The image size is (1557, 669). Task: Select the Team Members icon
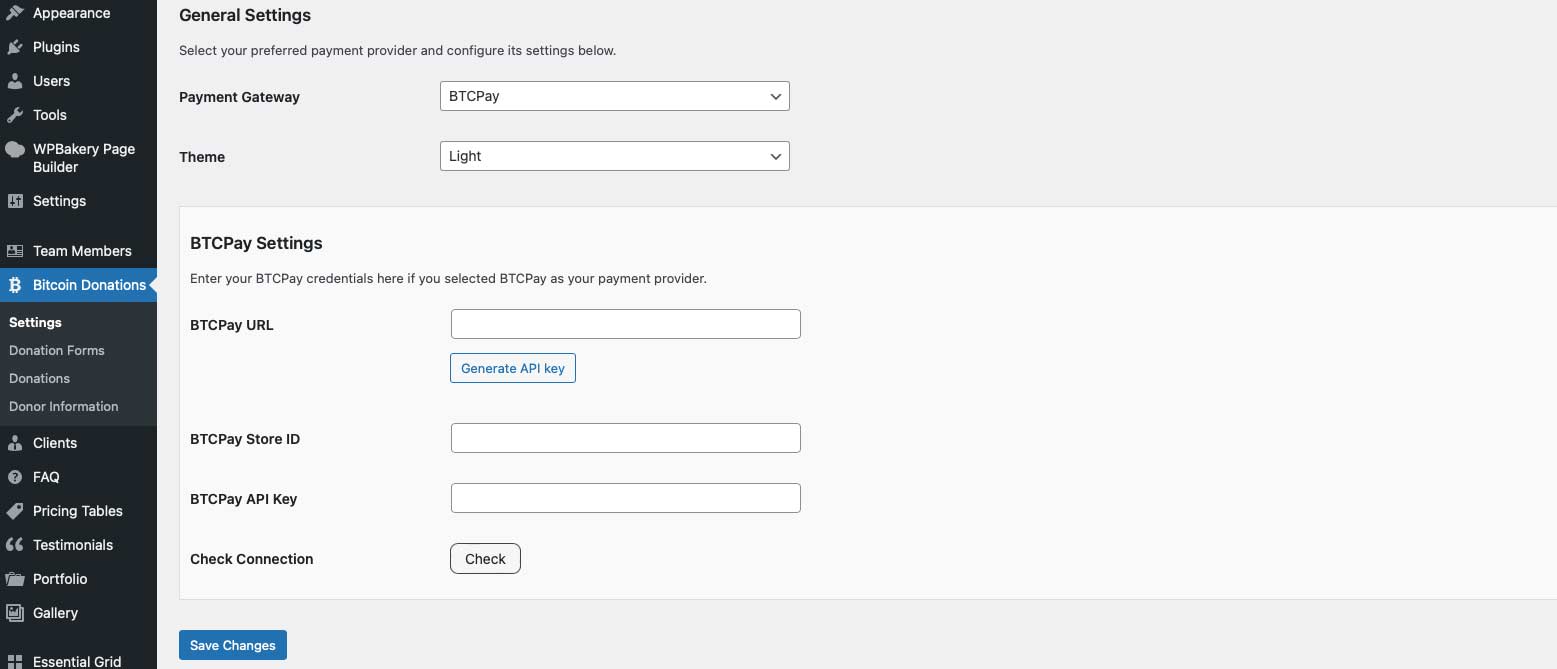tap(16, 250)
